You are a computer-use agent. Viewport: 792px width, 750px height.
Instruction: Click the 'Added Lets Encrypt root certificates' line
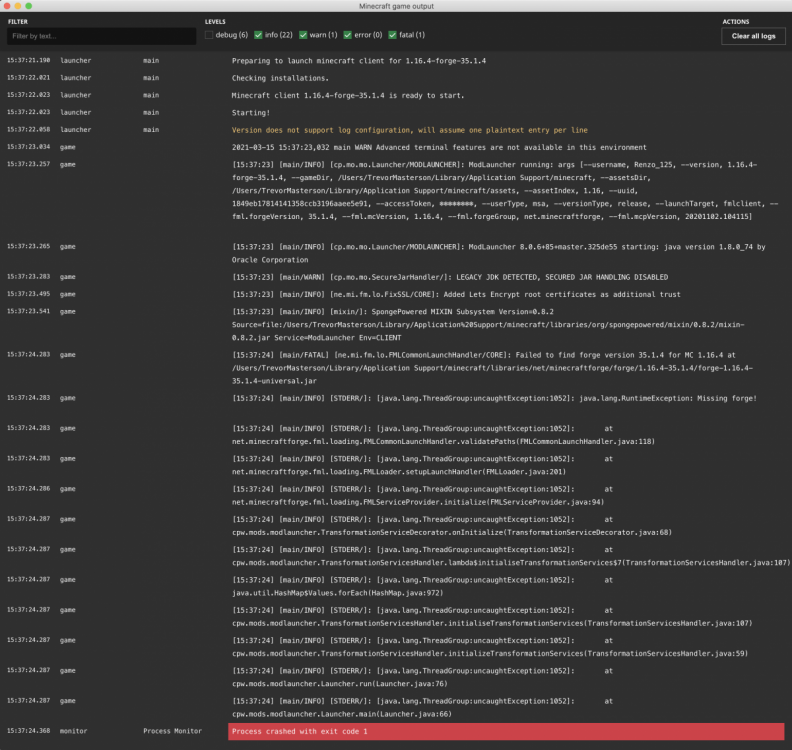click(456, 294)
